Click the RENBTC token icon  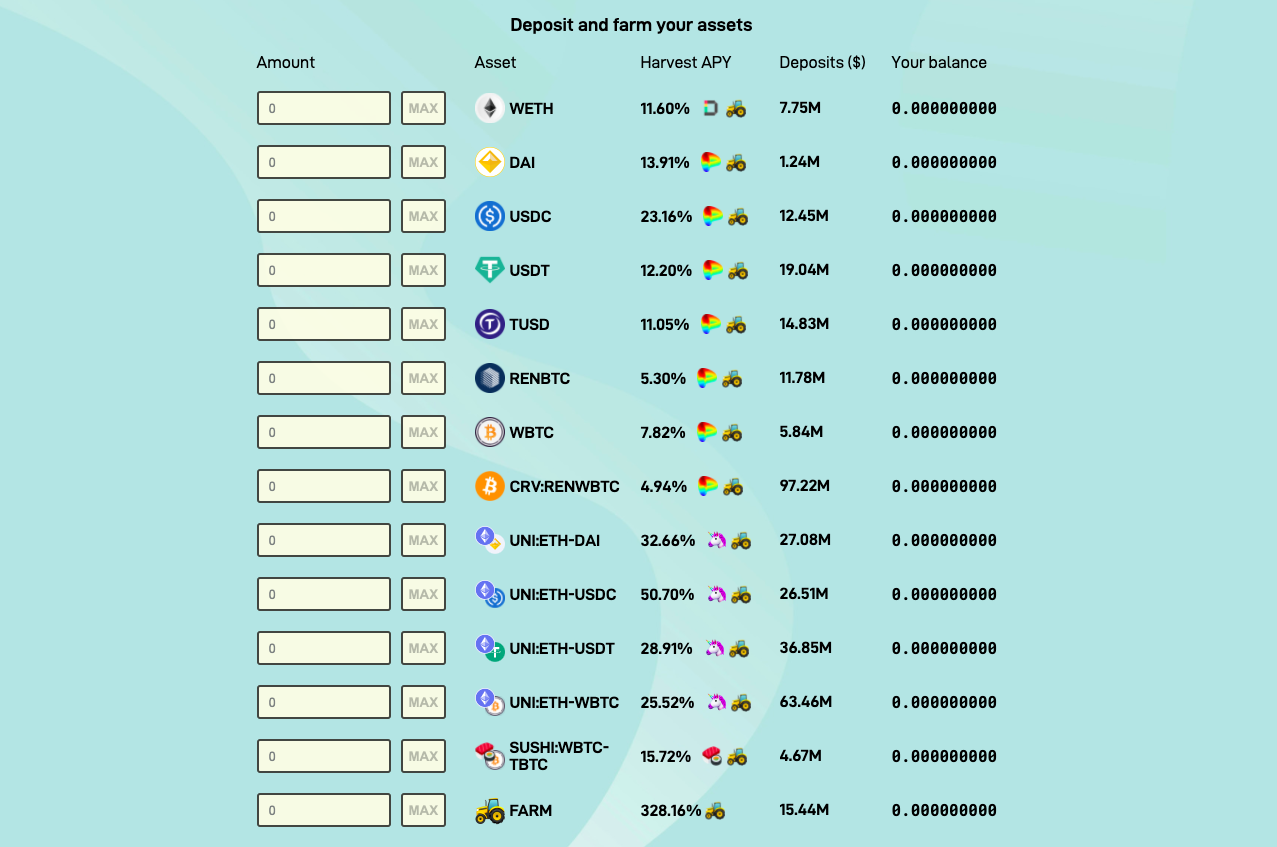point(489,378)
